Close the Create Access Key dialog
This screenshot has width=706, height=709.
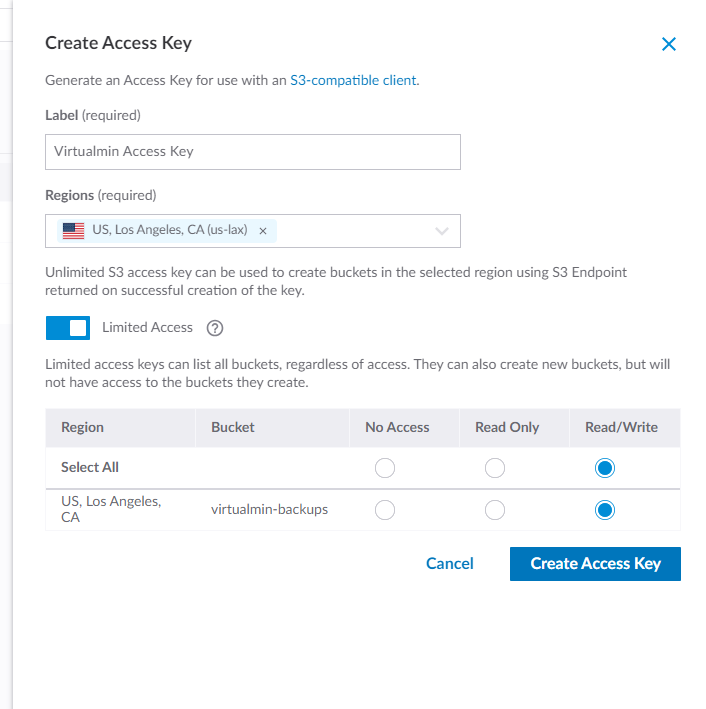coord(669,44)
